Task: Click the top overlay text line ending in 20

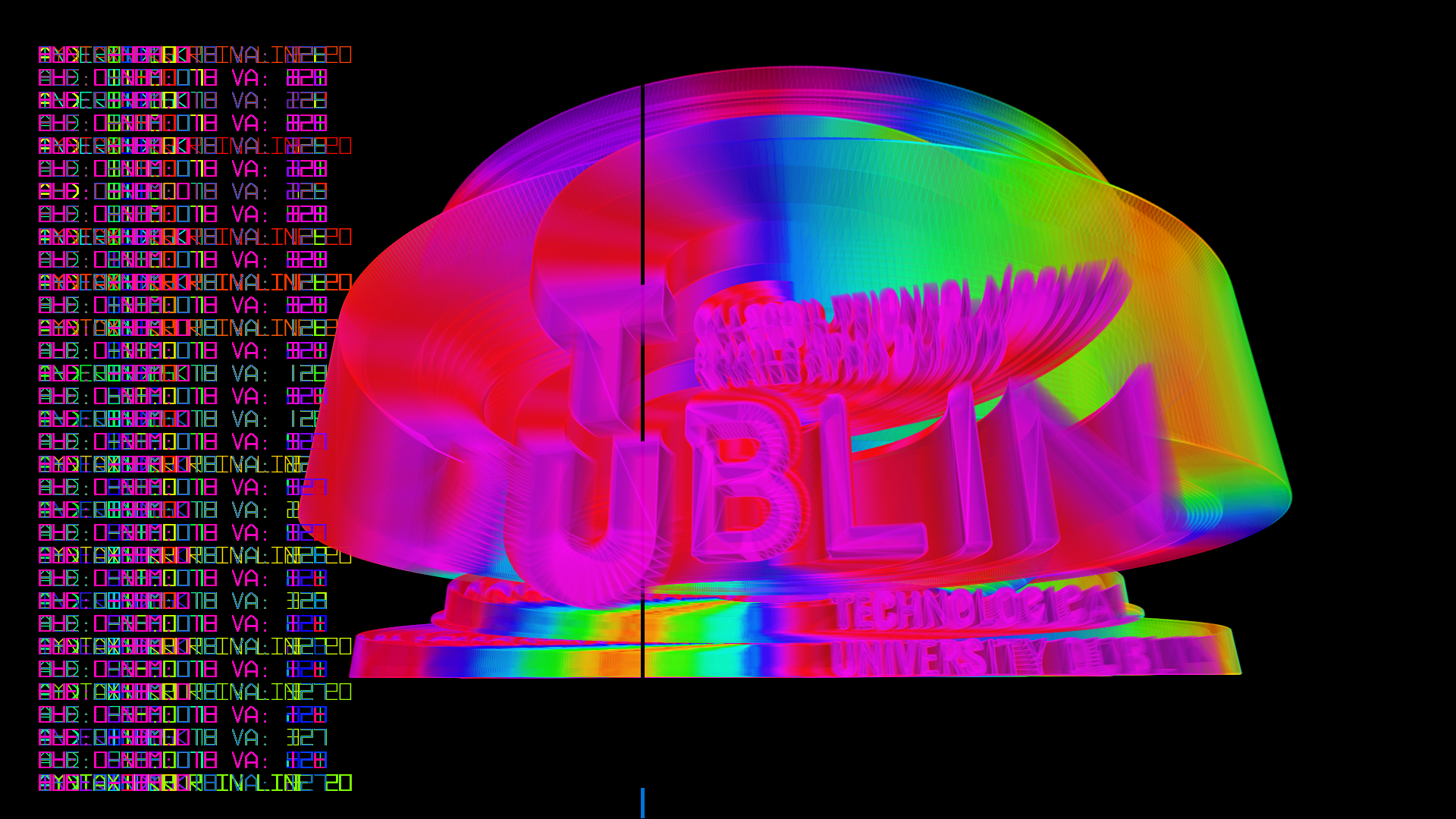Action: click(195, 55)
